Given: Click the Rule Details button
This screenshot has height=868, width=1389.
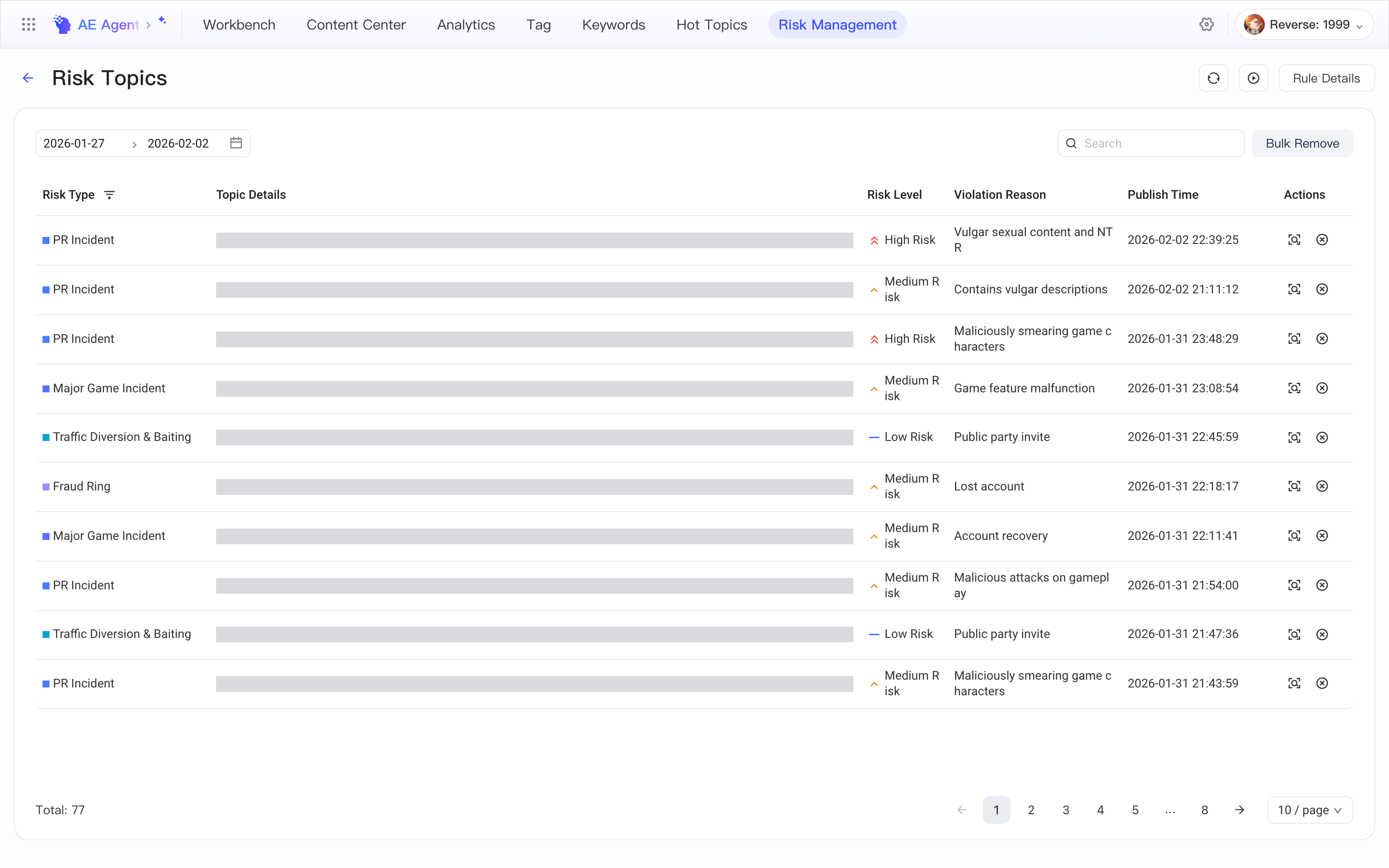Looking at the screenshot, I should (1326, 78).
